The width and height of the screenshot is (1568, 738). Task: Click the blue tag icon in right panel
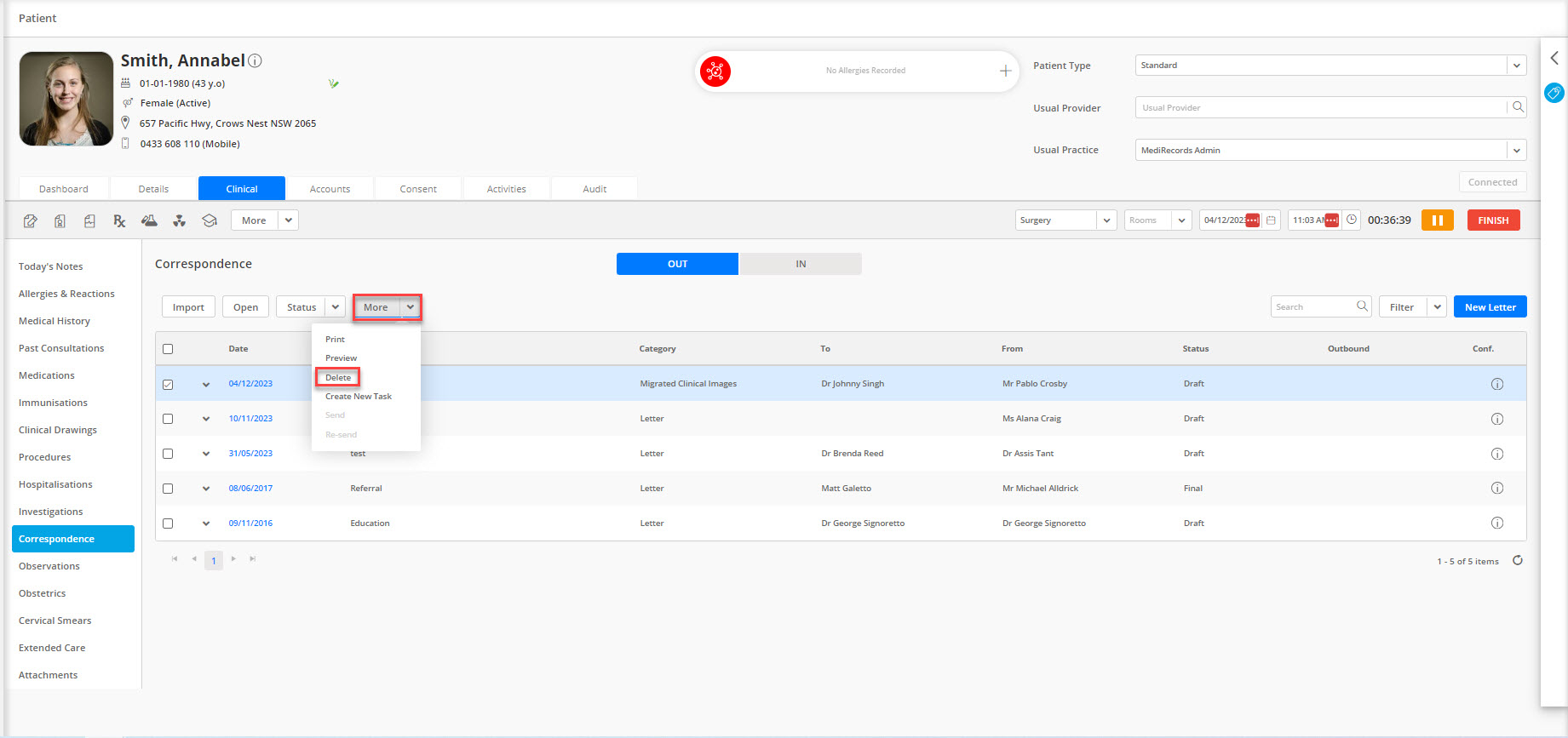[1554, 92]
